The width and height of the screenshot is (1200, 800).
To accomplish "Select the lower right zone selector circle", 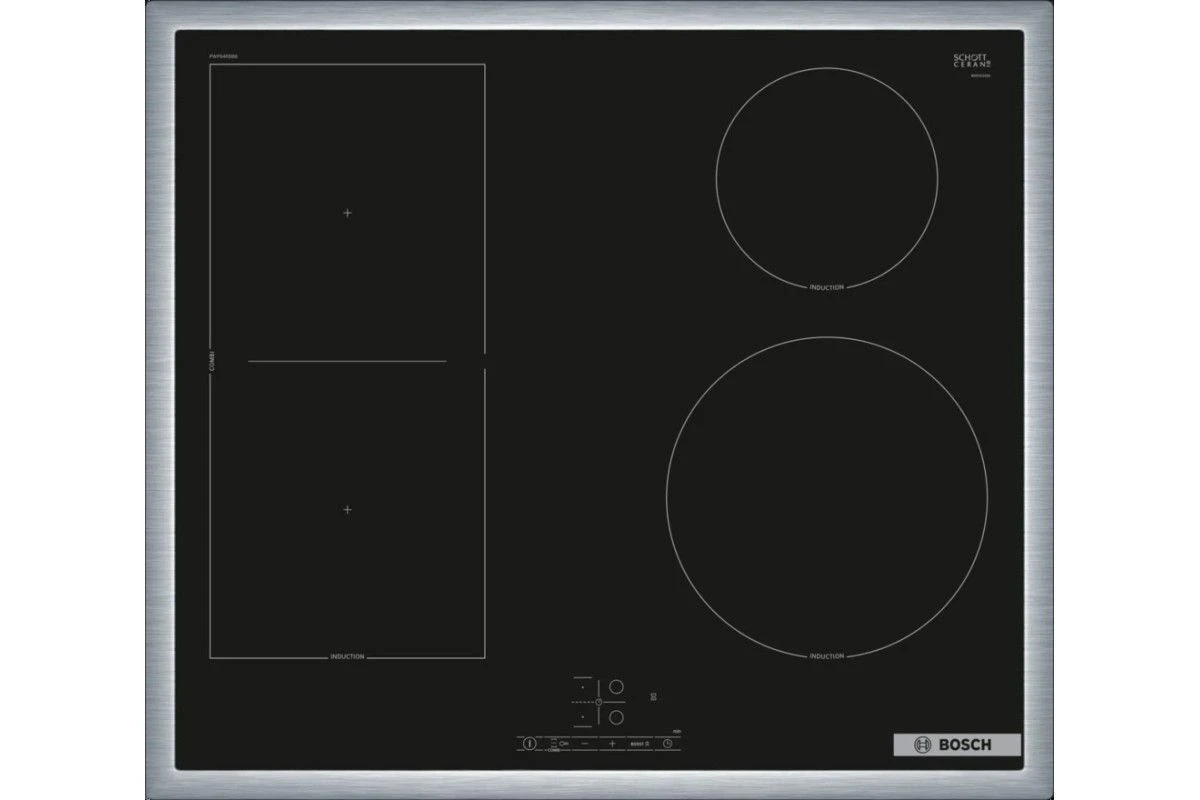I will tap(616, 717).
